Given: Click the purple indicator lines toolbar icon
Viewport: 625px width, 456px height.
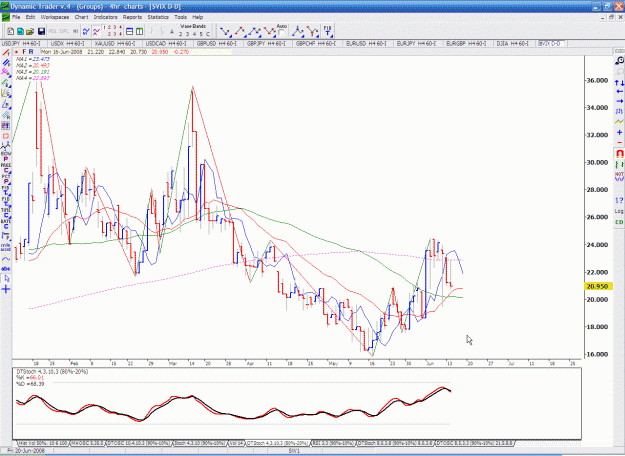Looking at the screenshot, I should click(x=96, y=31).
